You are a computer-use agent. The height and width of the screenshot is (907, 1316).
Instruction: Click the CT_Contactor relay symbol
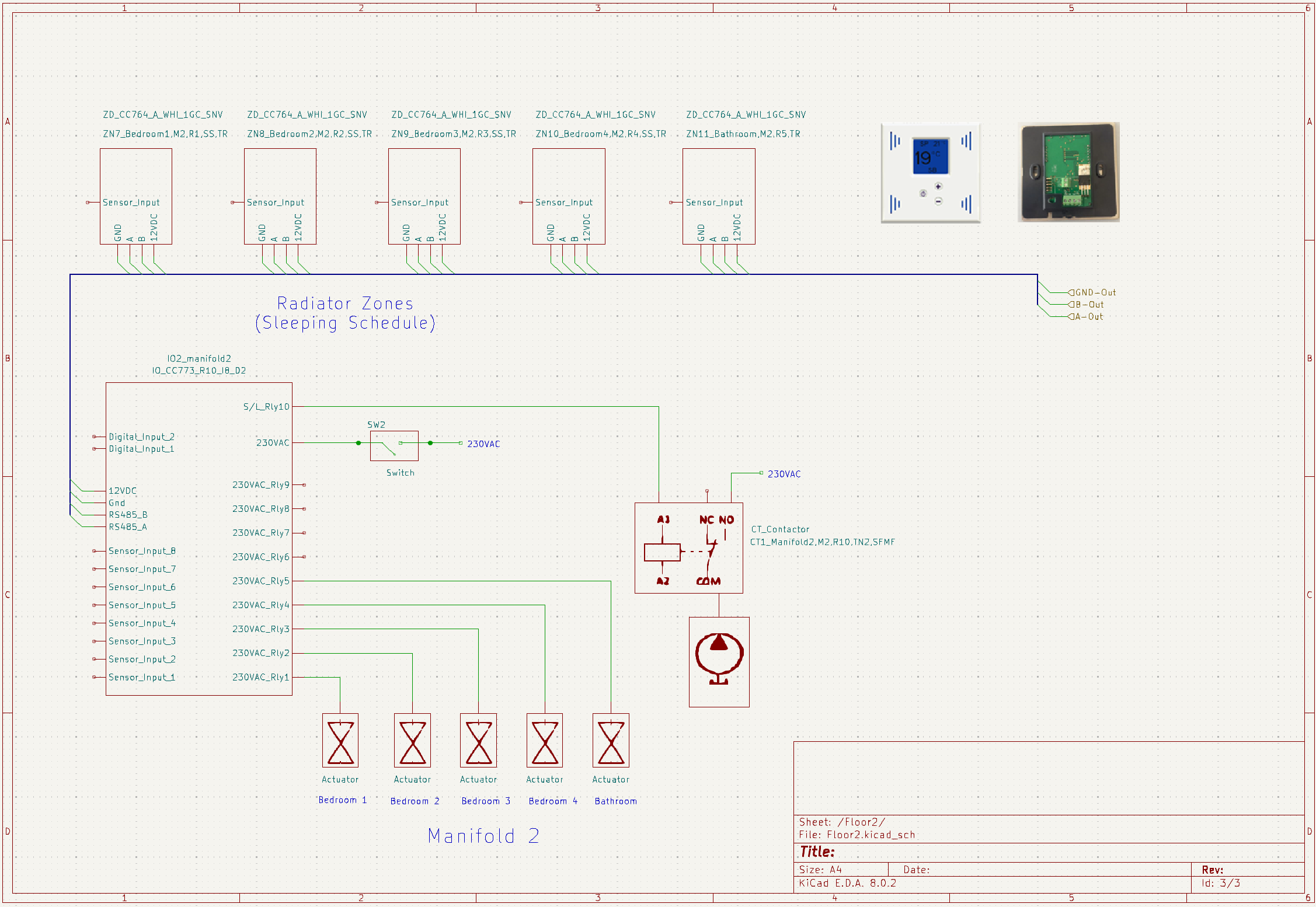pos(688,548)
